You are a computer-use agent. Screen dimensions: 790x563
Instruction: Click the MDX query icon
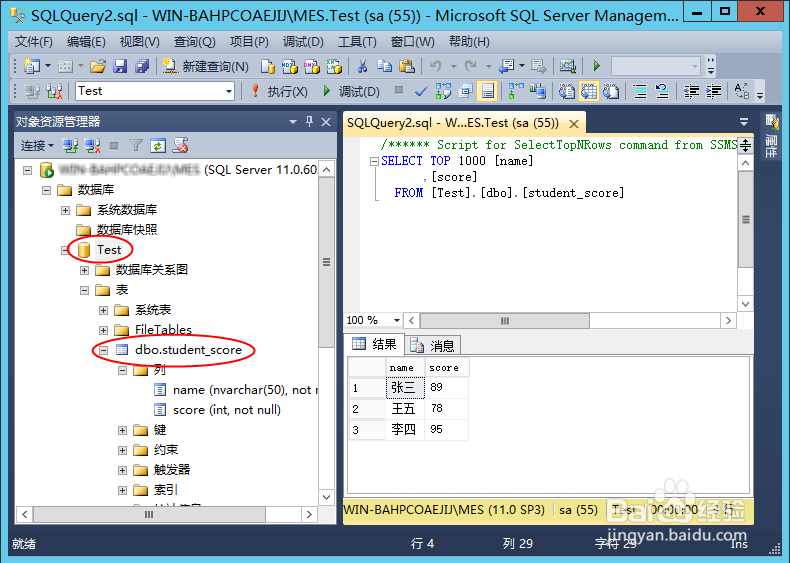tap(290, 66)
